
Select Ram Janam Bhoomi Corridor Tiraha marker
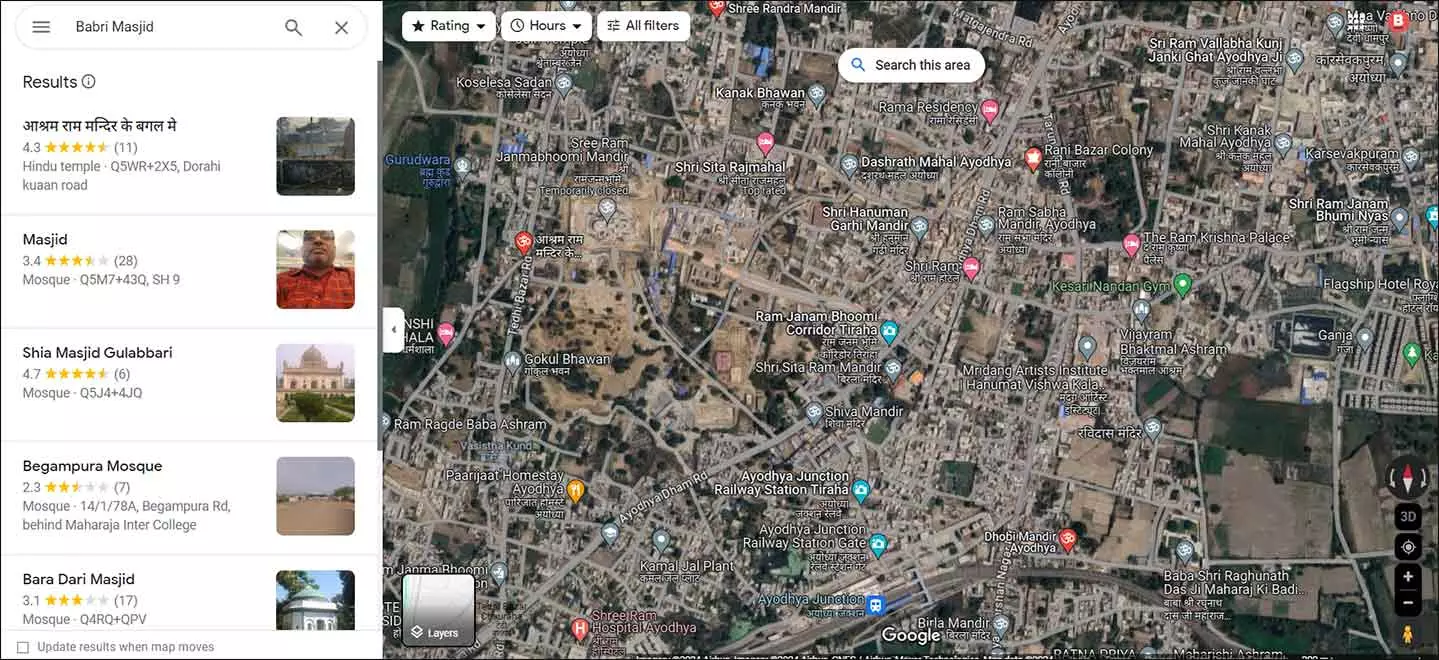pyautogui.click(x=889, y=330)
